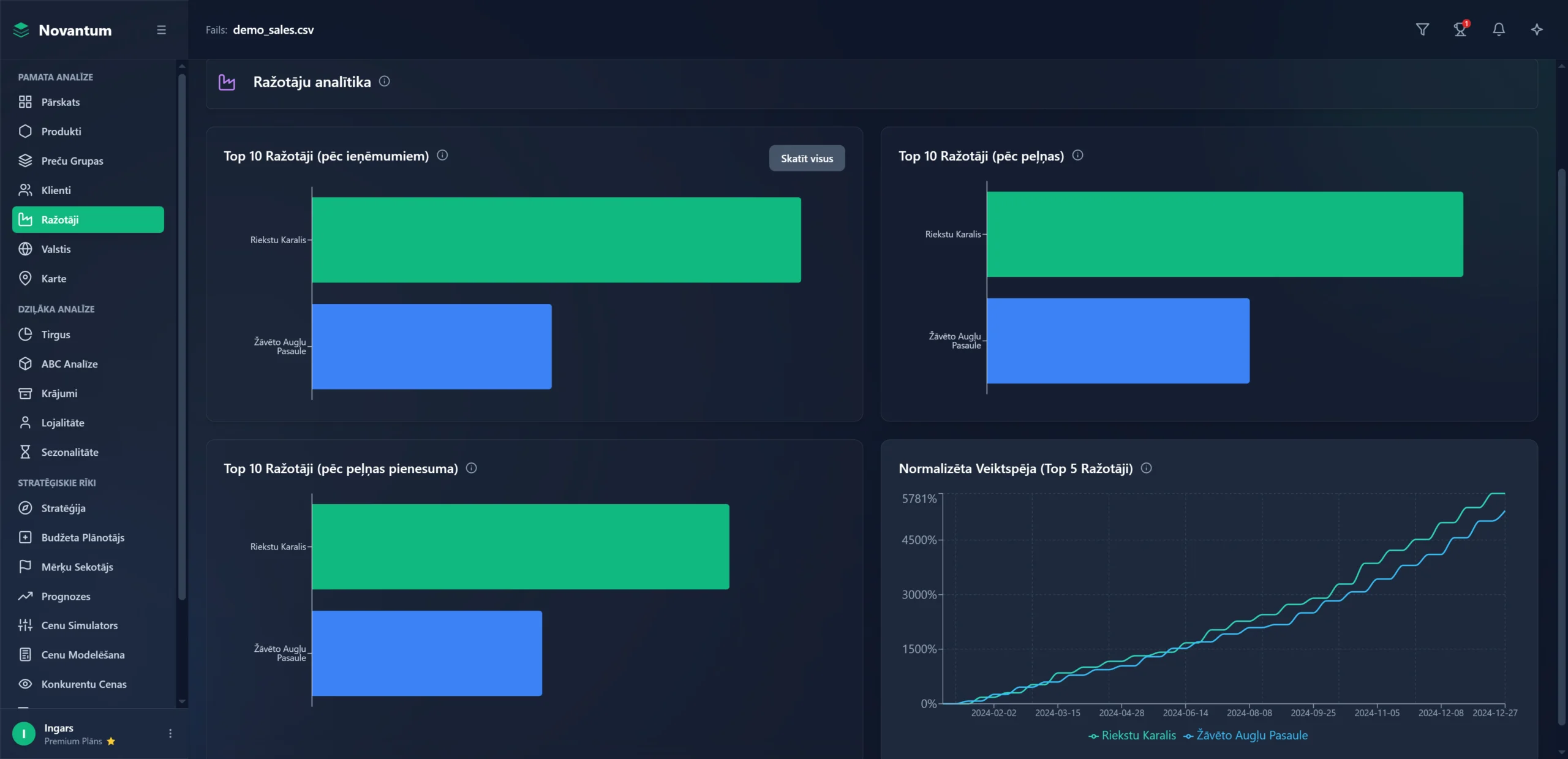Image resolution: width=1568 pixels, height=759 pixels.
Task: Open the notifications bell
Action: (1499, 29)
